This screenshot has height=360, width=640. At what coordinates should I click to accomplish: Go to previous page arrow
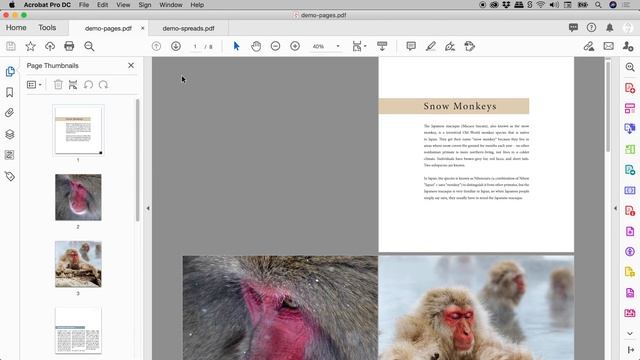point(156,46)
